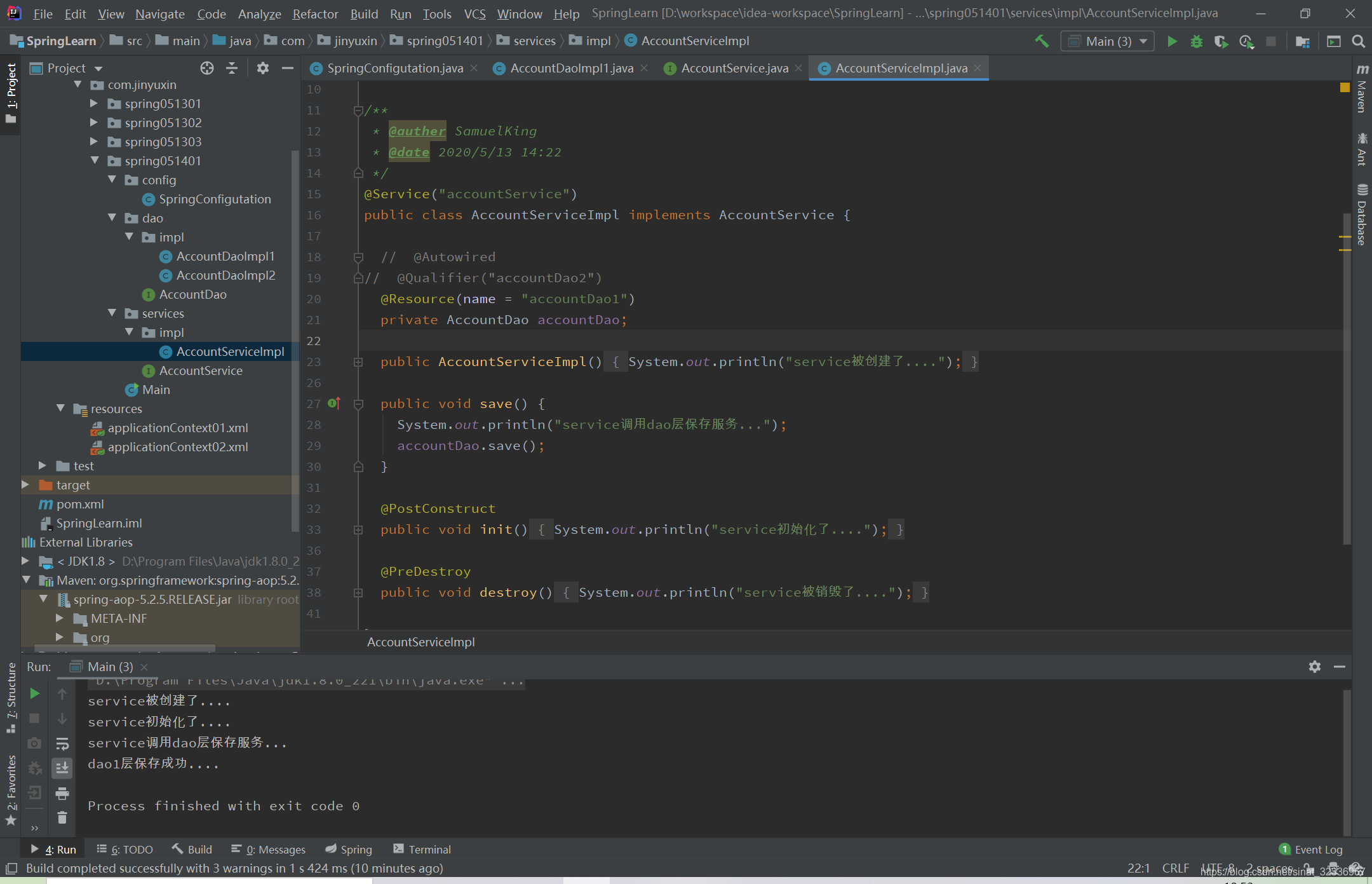The image size is (1372, 884).
Task: Click the Debug tool icon
Action: (x=1196, y=41)
